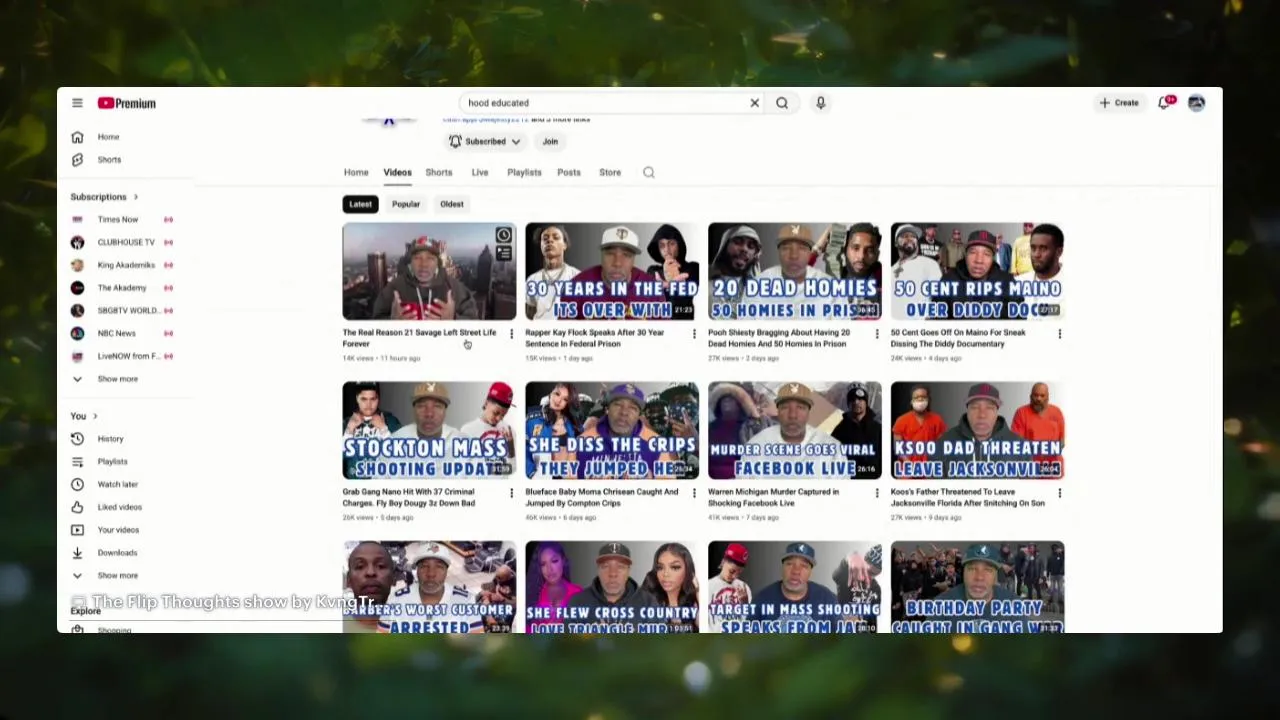The width and height of the screenshot is (1280, 720).
Task: Clear the search box with X
Action: coord(755,103)
